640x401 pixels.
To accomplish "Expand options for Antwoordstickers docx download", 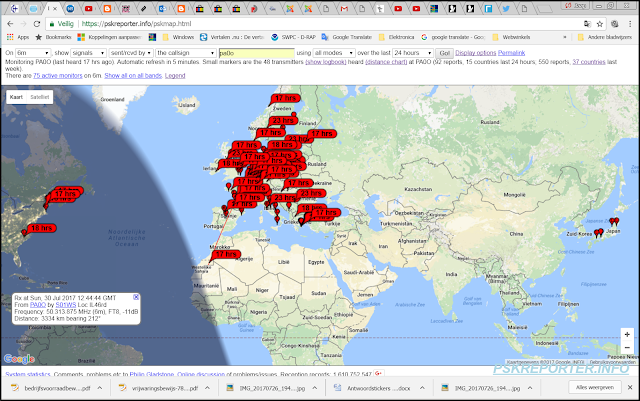I will click(422, 388).
